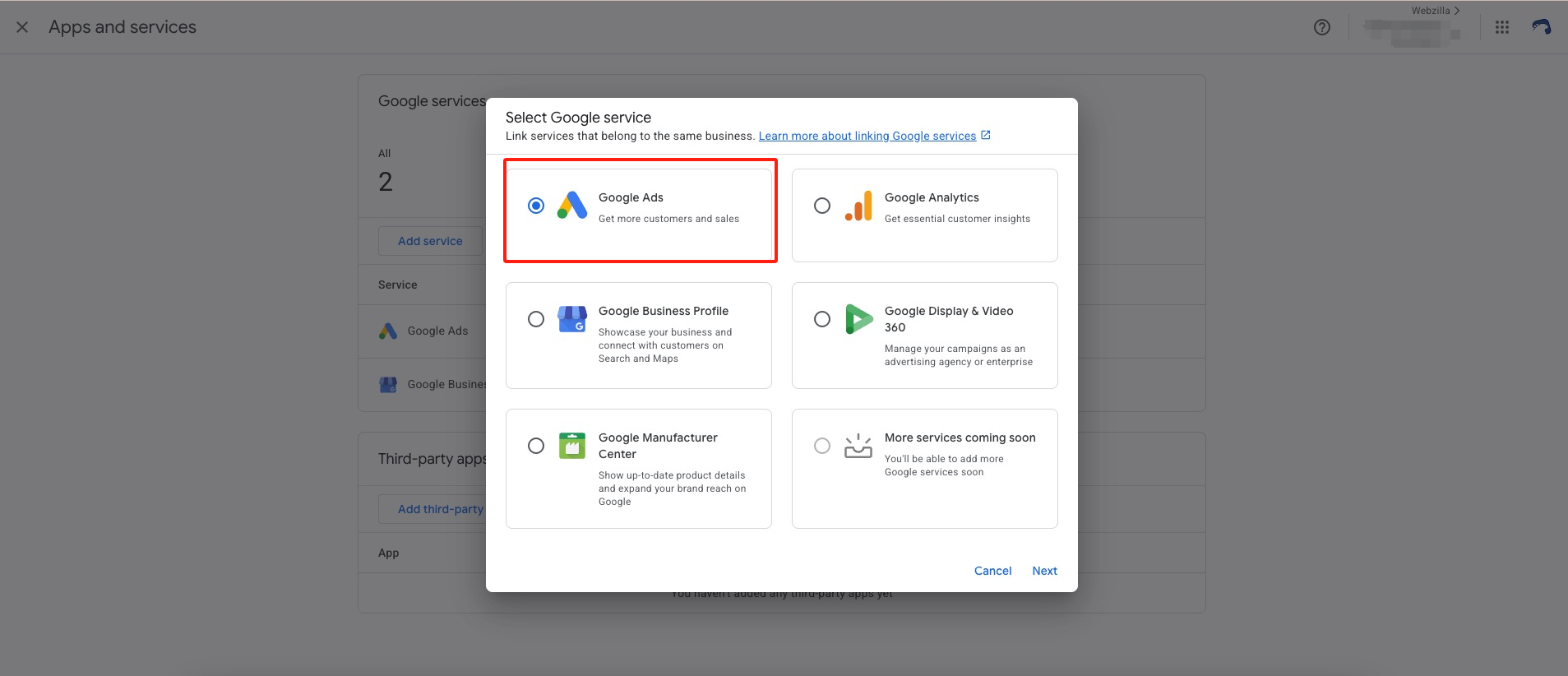Click the Manufacturer Center green icon
The width and height of the screenshot is (1568, 676).
pos(572,446)
